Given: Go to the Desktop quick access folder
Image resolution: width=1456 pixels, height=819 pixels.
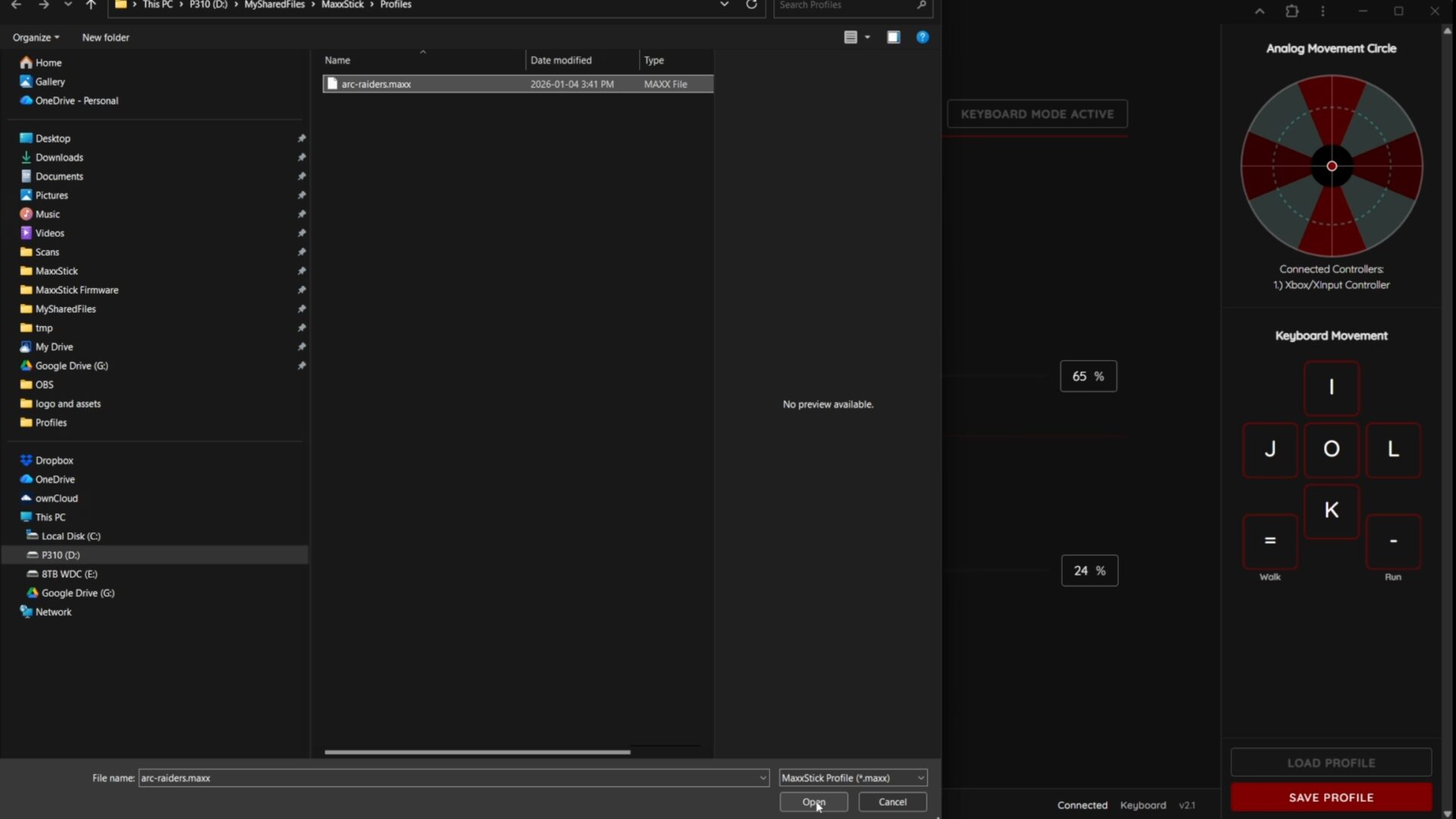Looking at the screenshot, I should click(x=45, y=139).
